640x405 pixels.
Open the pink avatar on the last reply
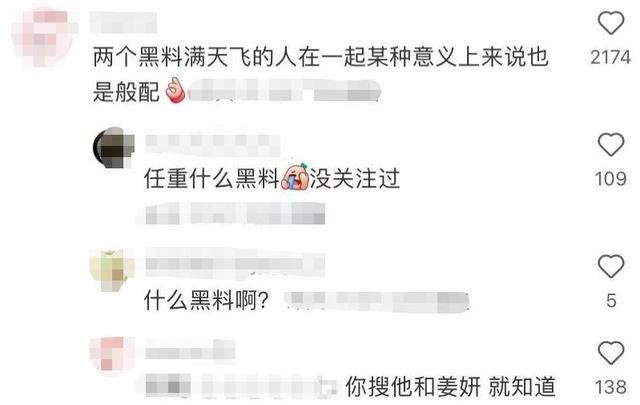[x=112, y=354]
